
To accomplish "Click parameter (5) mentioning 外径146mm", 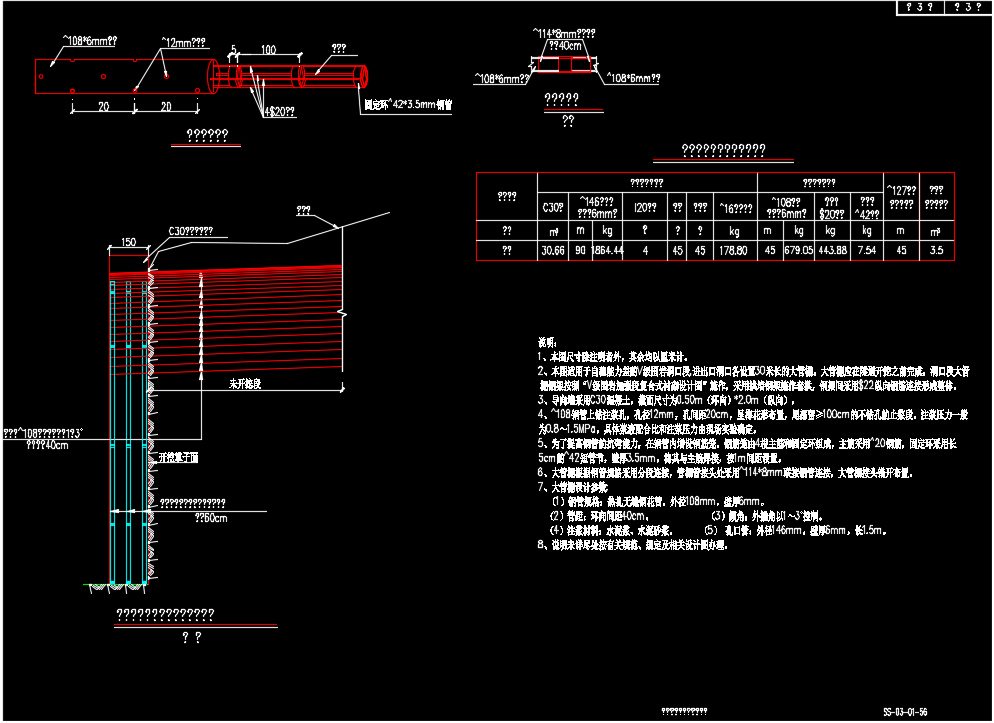I will (x=796, y=530).
